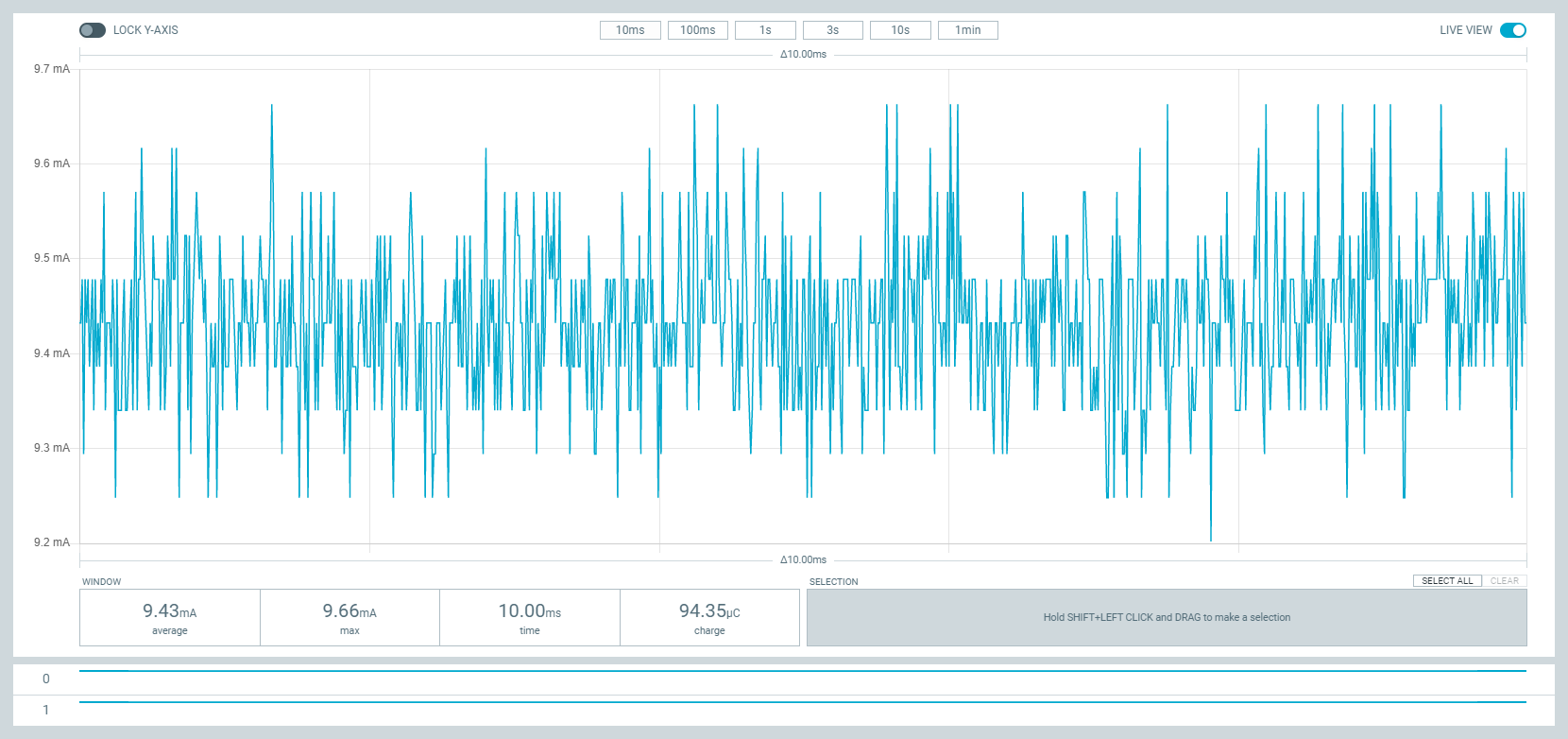Set time window to 100ms
1568x739 pixels.
(698, 30)
